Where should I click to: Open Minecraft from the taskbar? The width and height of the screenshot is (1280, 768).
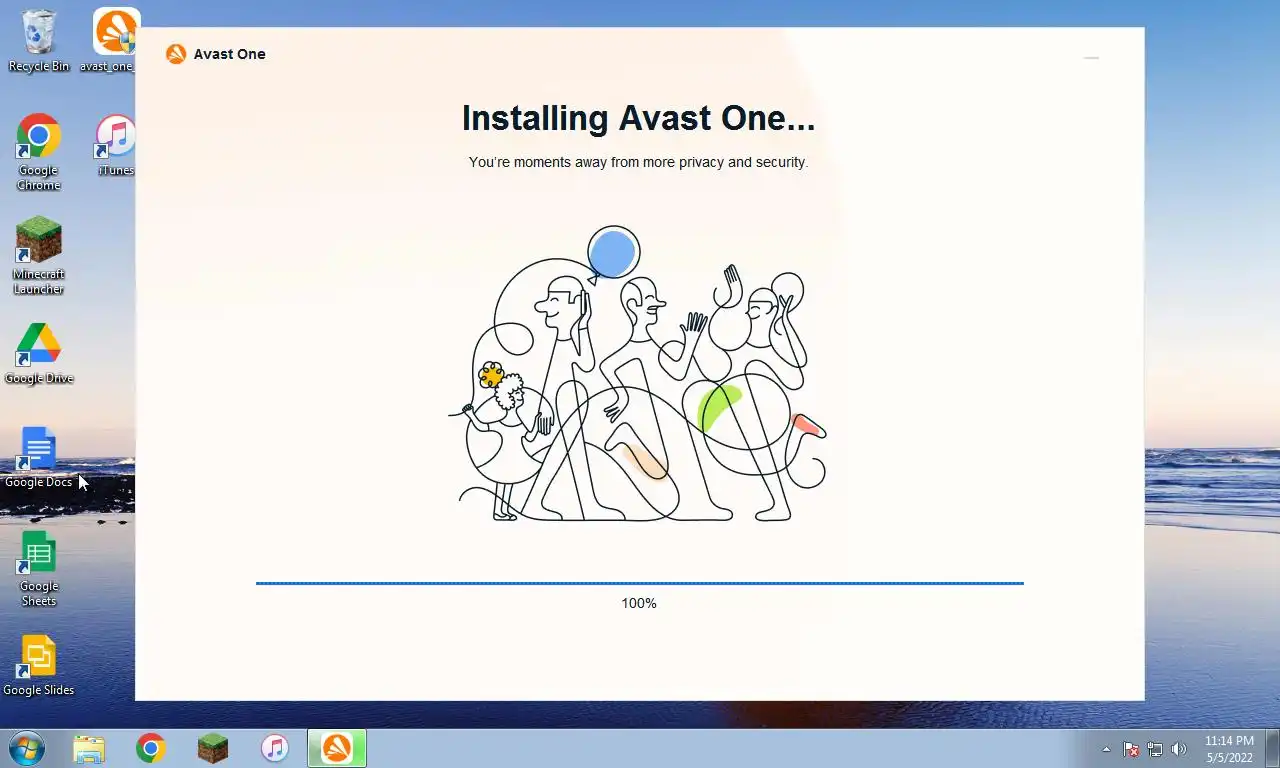click(x=213, y=748)
